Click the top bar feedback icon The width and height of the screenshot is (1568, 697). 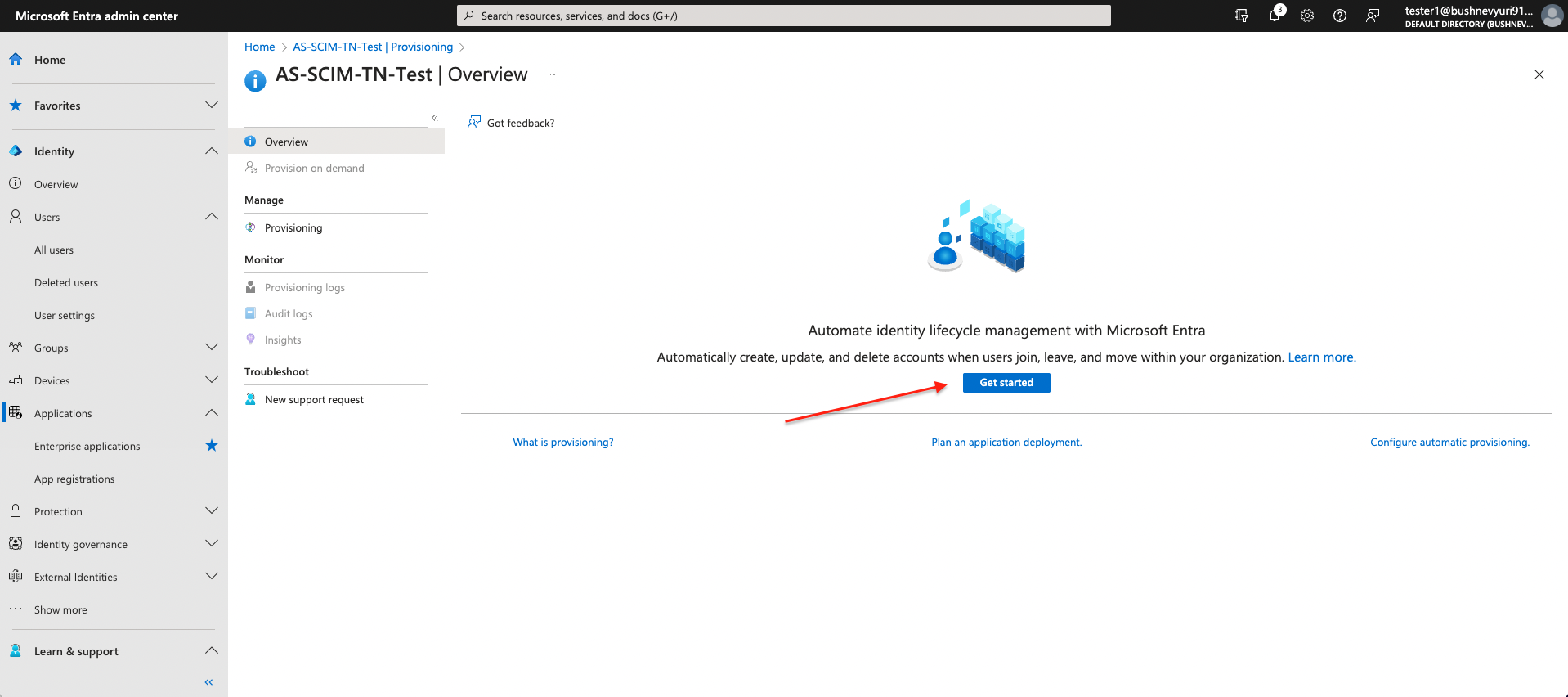[x=1373, y=16]
